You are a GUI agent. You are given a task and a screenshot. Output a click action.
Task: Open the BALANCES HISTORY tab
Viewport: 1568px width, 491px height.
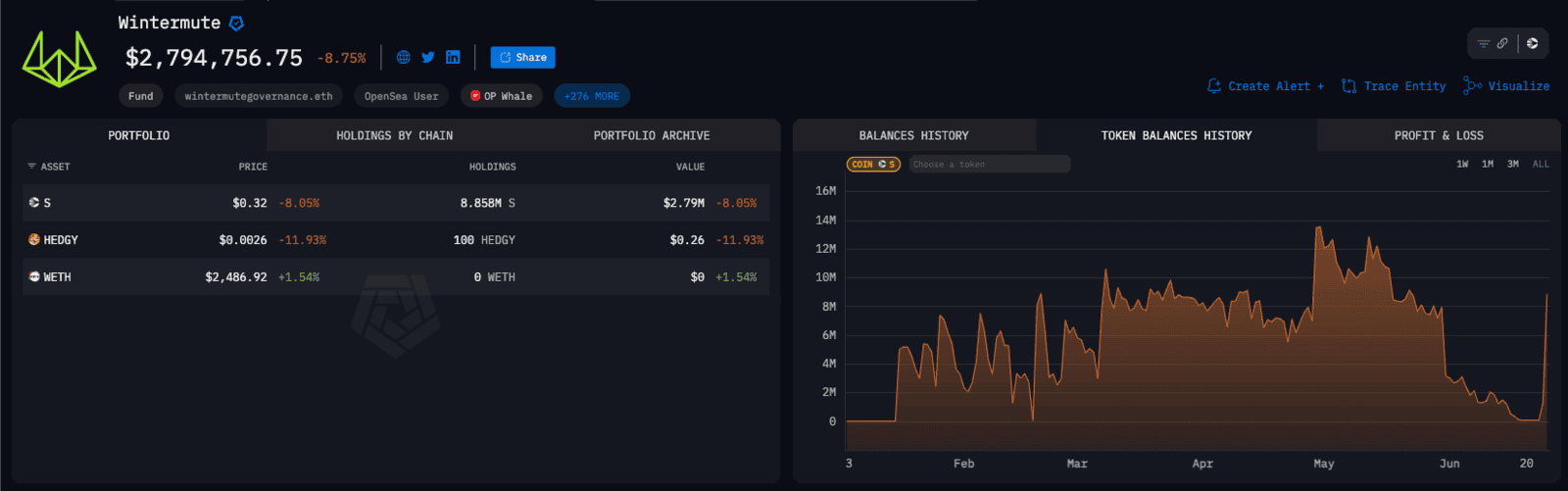tap(914, 135)
